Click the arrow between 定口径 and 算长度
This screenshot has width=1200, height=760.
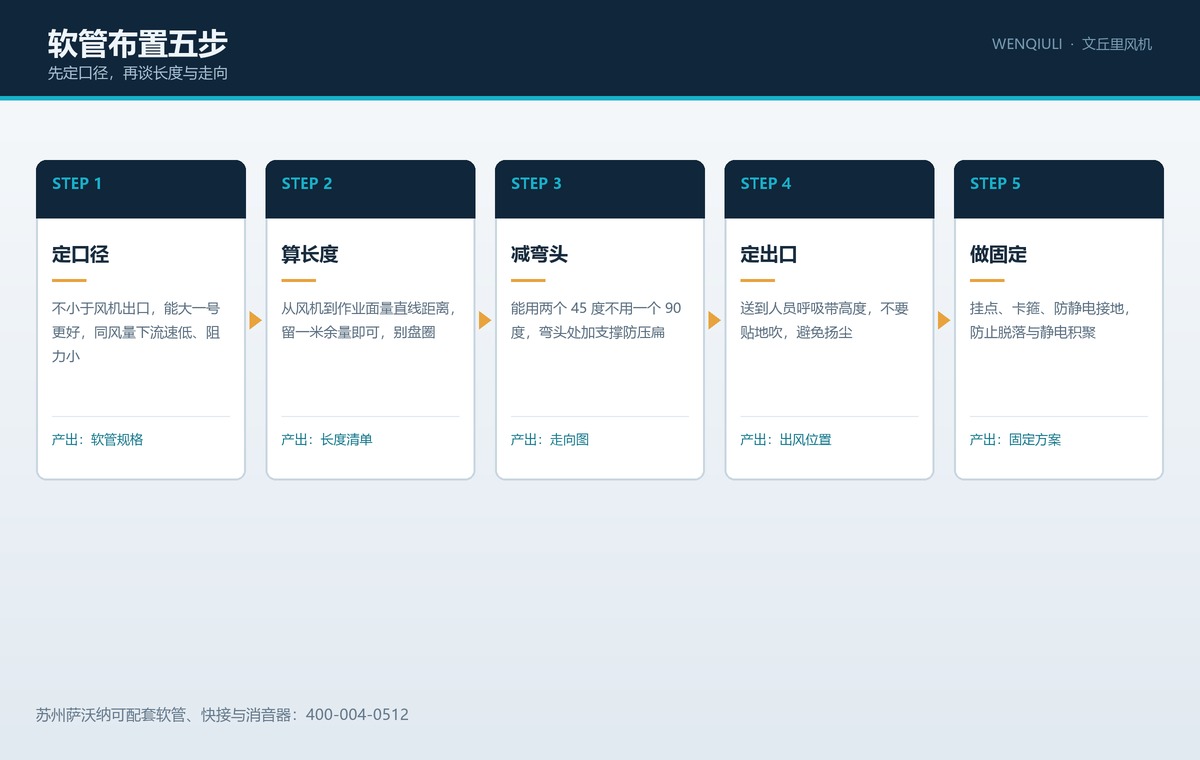click(255, 320)
